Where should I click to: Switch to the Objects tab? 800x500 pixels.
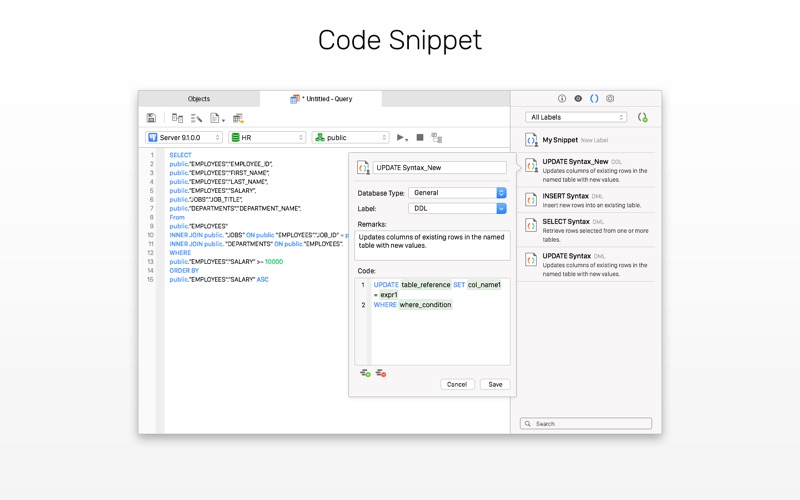pyautogui.click(x=198, y=98)
